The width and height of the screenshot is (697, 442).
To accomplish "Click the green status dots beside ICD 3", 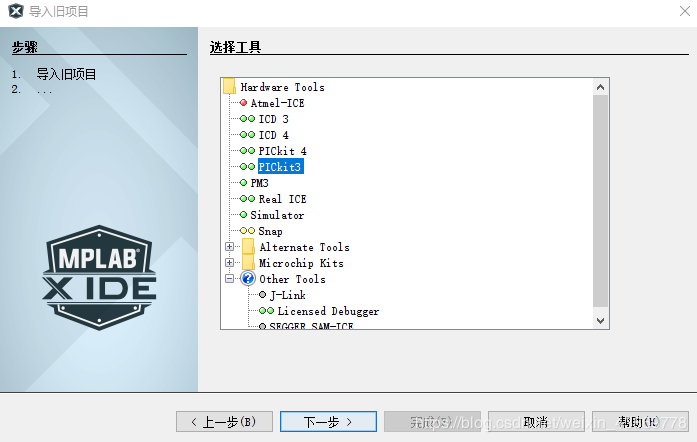I will (x=247, y=119).
